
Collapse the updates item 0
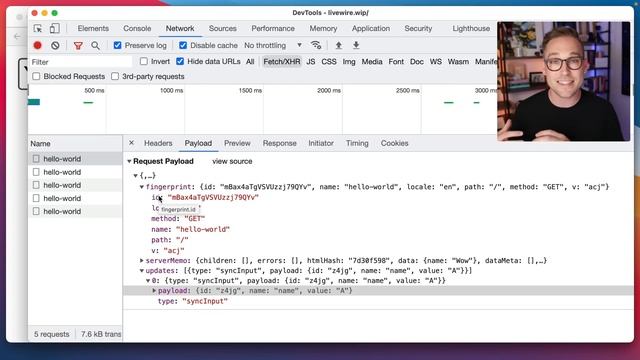(x=148, y=281)
